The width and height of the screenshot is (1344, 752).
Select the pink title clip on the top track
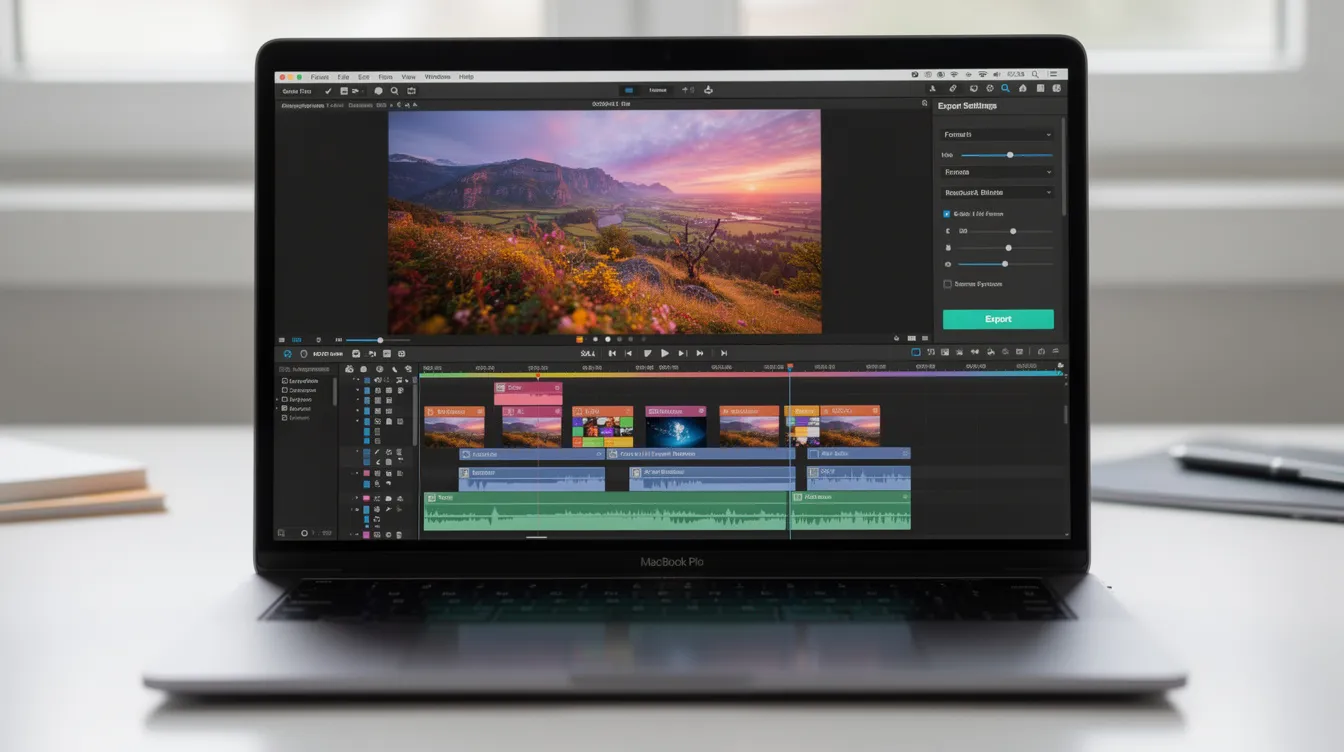click(x=528, y=393)
